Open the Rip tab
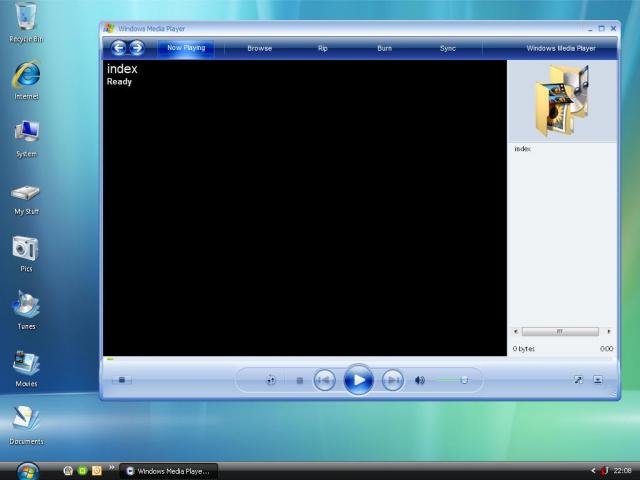The image size is (640, 480). pyautogui.click(x=322, y=48)
